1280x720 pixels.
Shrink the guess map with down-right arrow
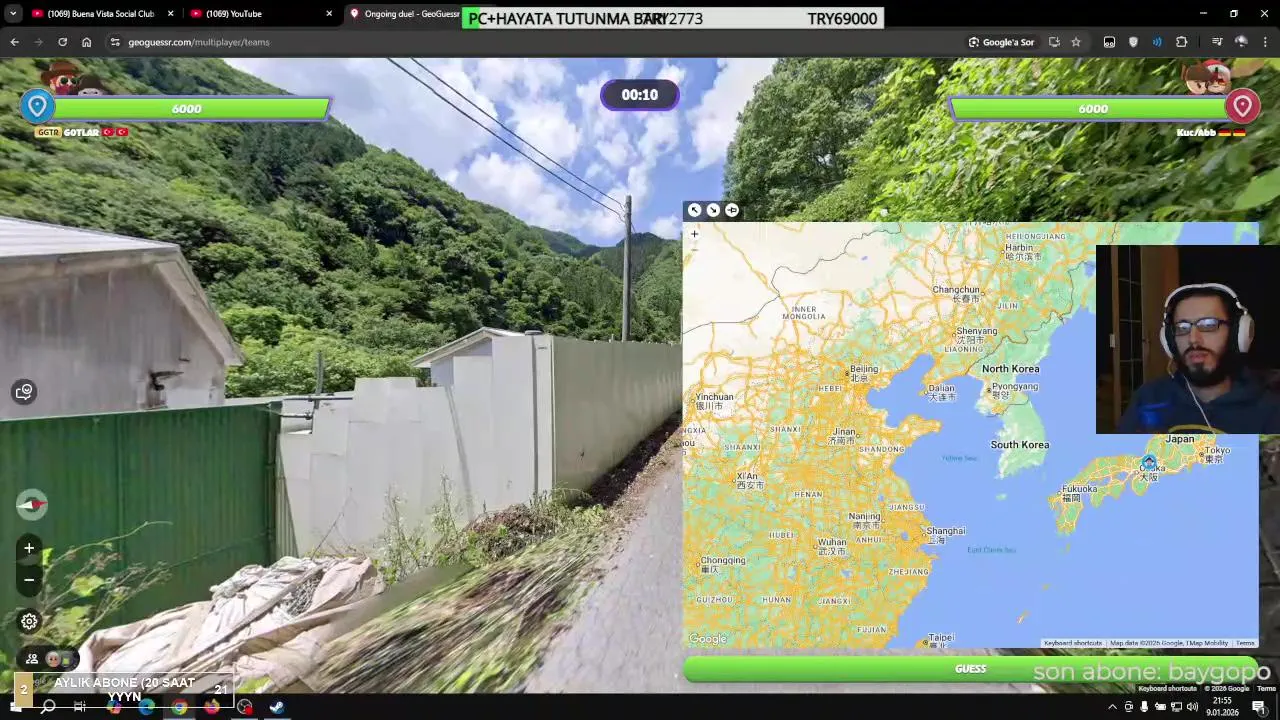713,210
